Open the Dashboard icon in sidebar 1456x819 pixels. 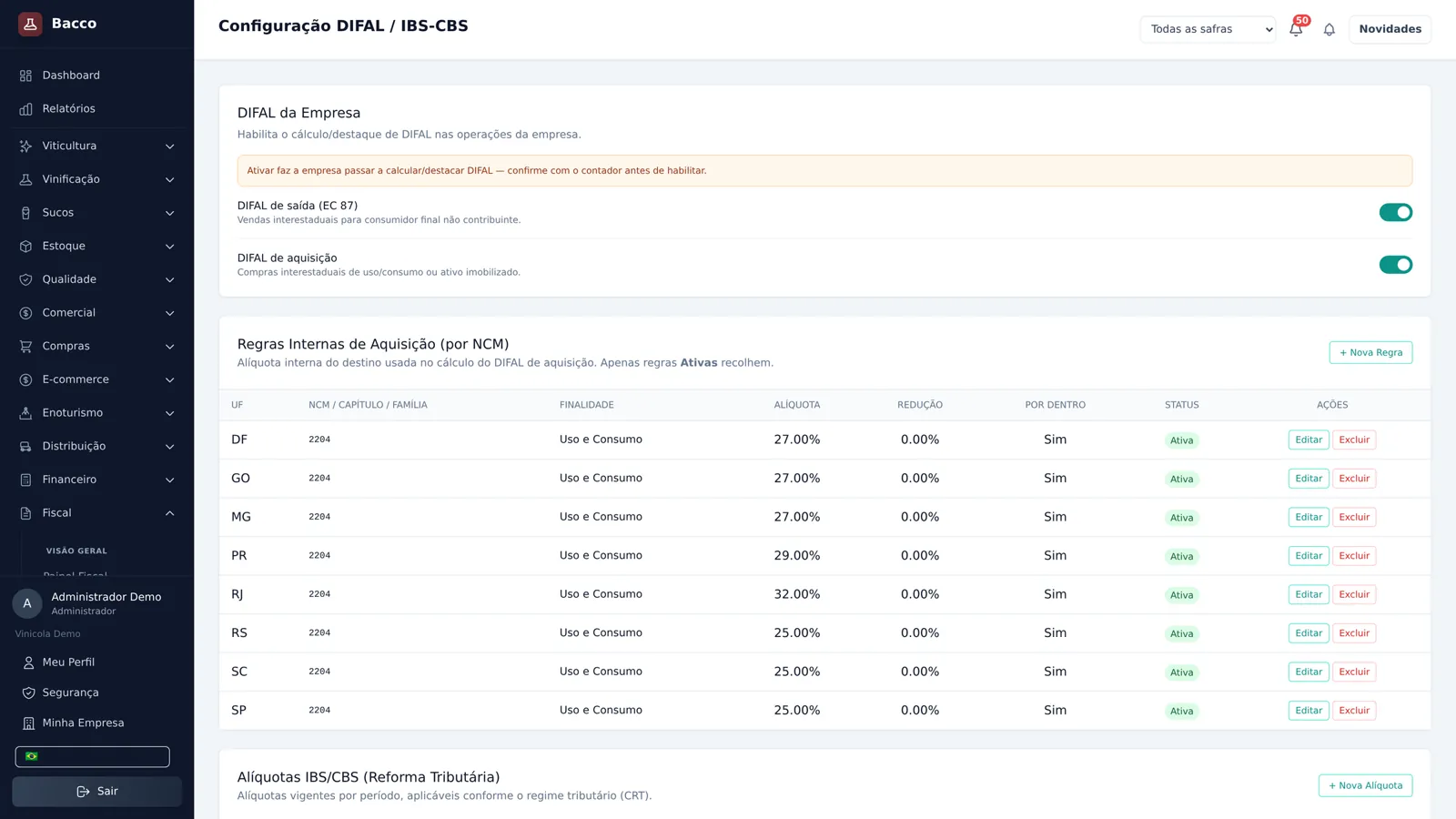(25, 76)
